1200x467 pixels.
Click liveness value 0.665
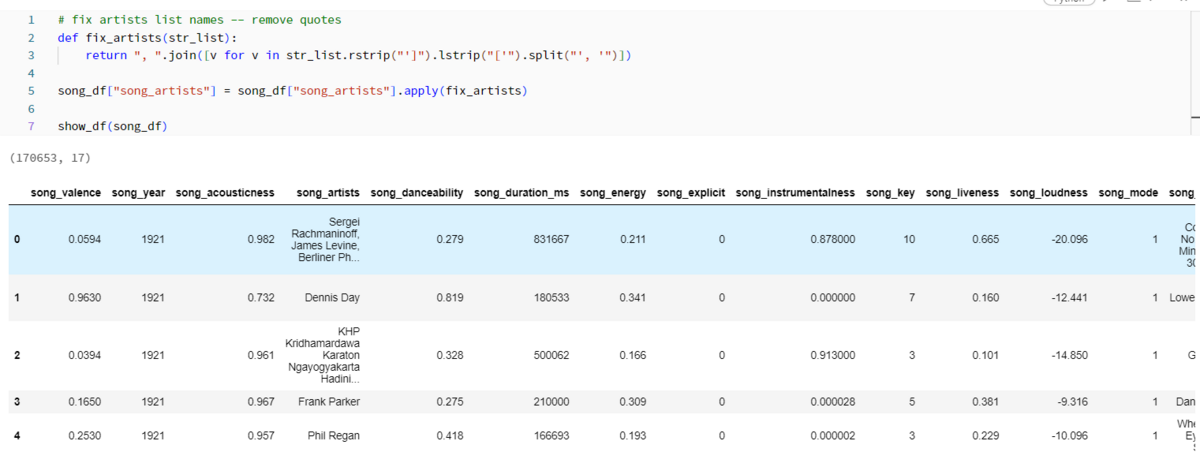[x=985, y=240]
